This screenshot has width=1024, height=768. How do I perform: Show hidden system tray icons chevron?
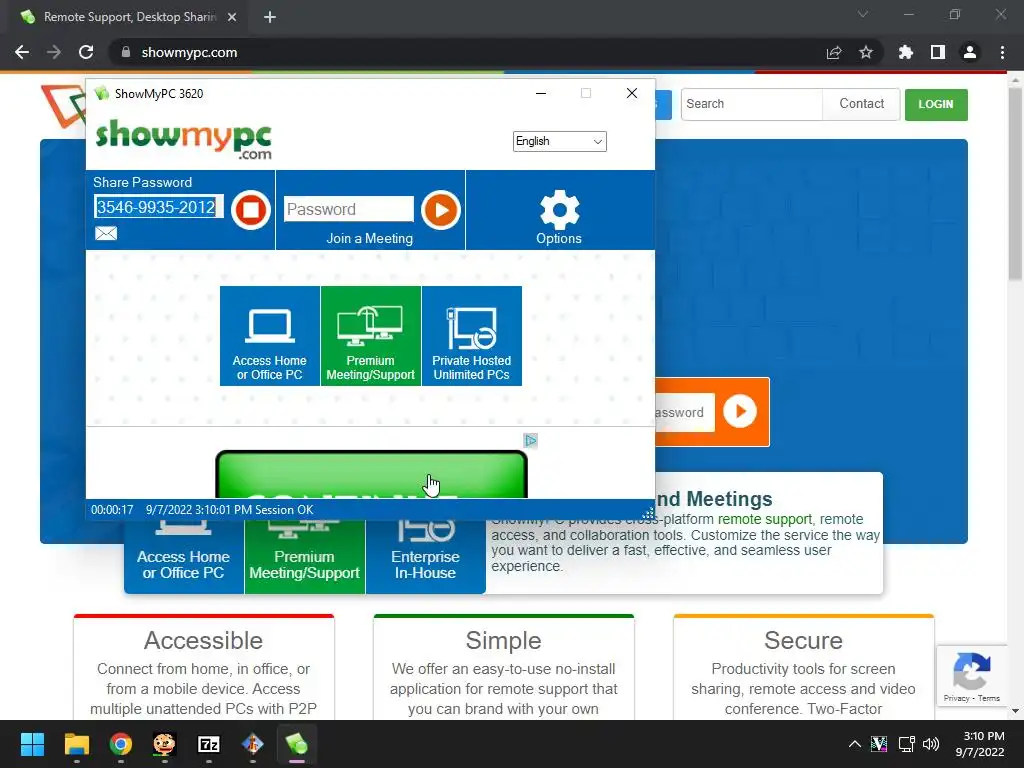tap(854, 744)
